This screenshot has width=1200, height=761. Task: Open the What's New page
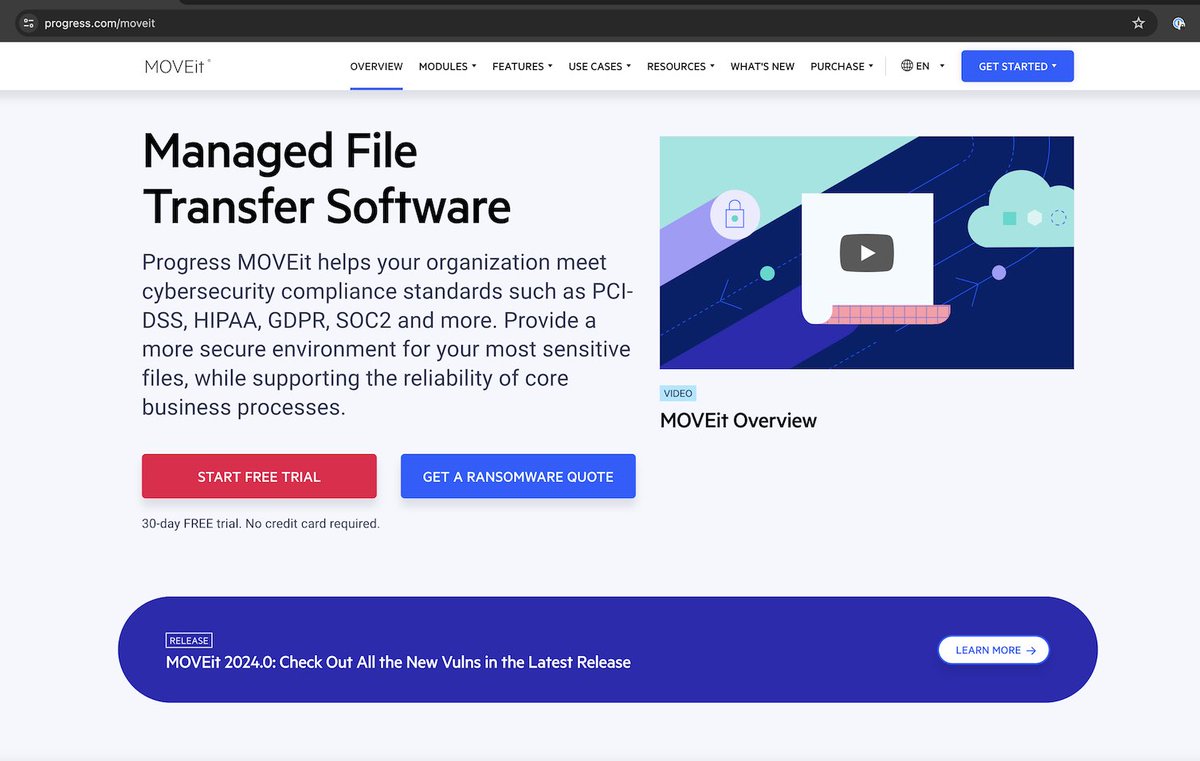click(x=762, y=66)
